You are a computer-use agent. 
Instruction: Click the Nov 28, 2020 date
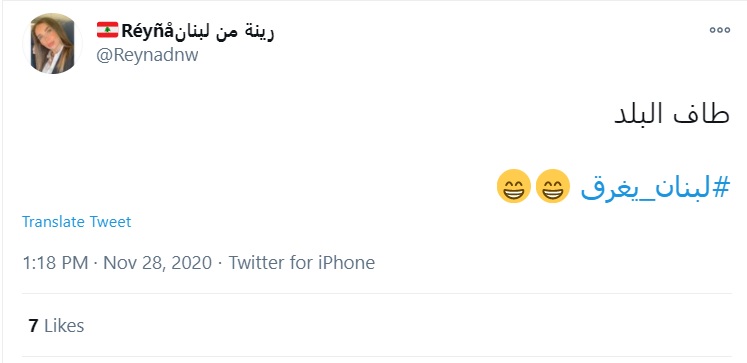pos(157,263)
